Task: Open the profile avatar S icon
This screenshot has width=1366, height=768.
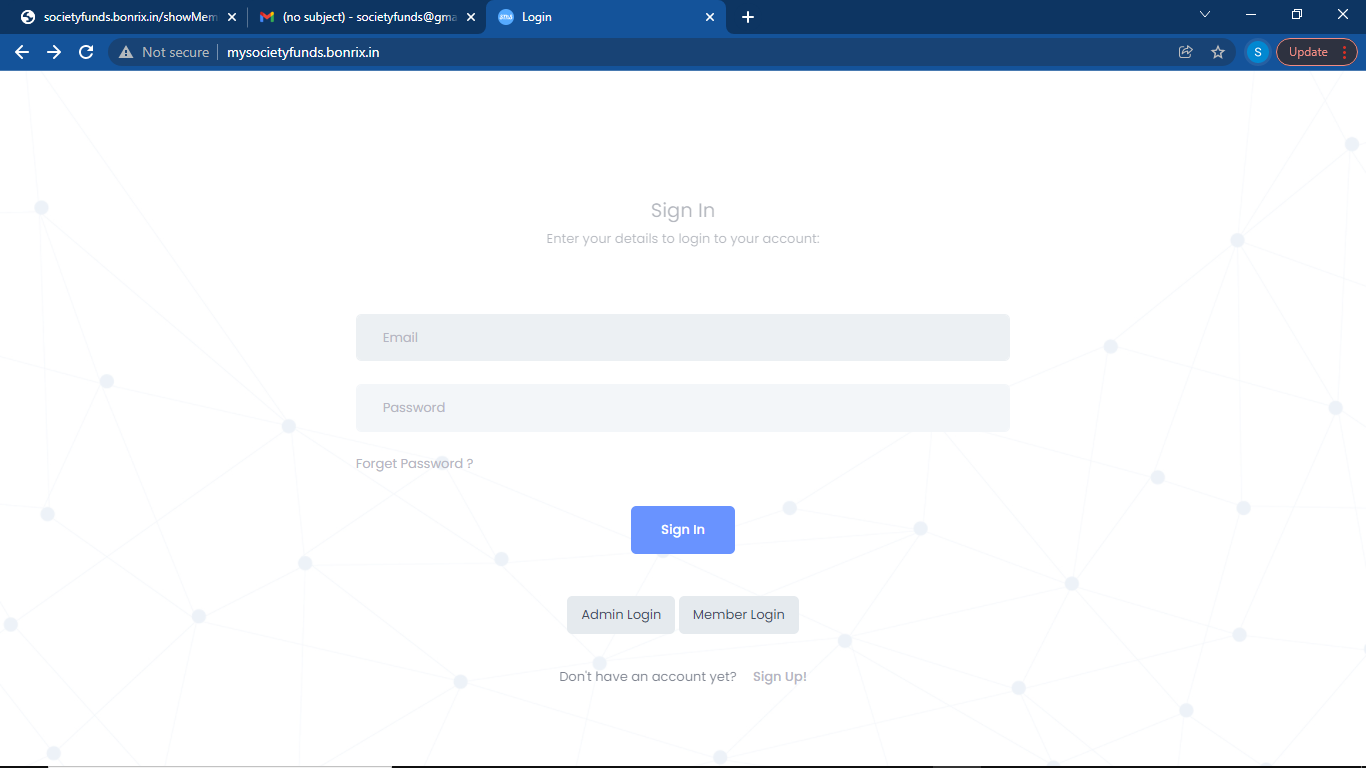Action: coord(1257,52)
